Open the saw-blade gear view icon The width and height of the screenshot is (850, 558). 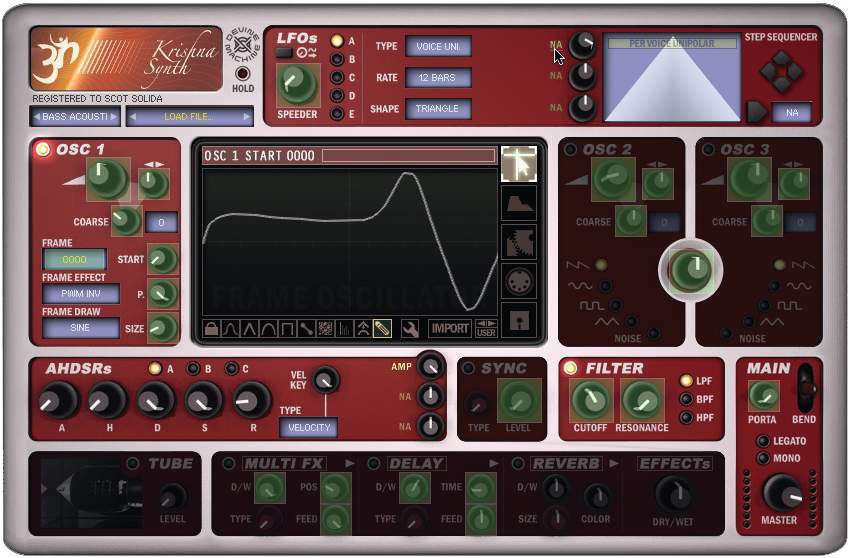[519, 242]
